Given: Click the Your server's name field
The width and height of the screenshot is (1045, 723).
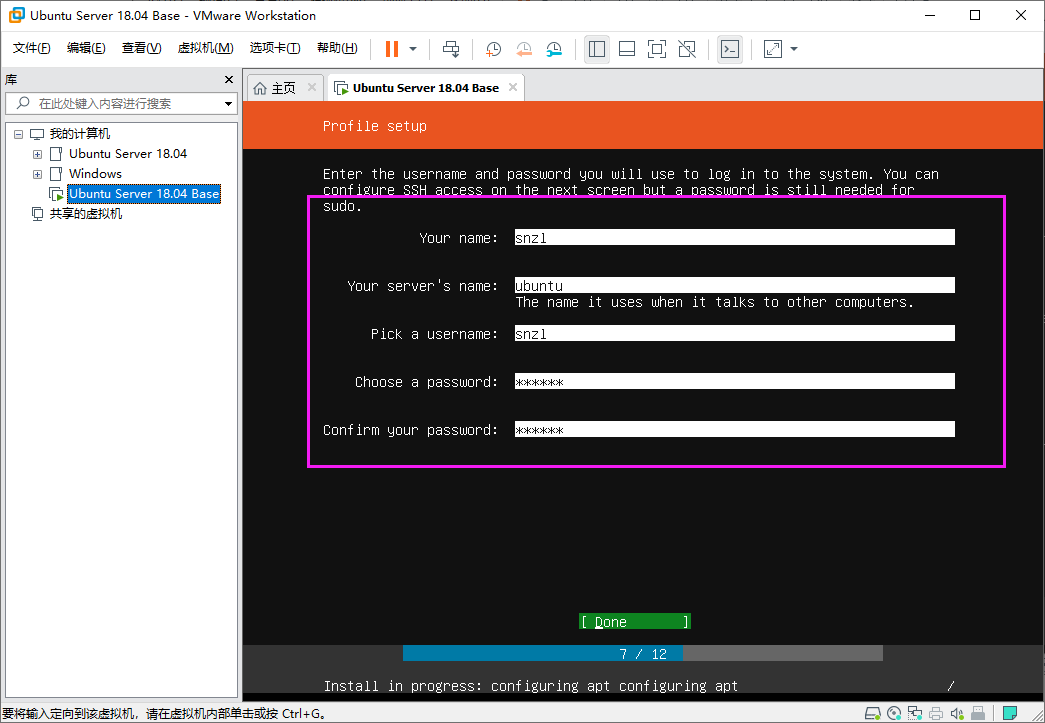Looking at the screenshot, I should coord(734,285).
